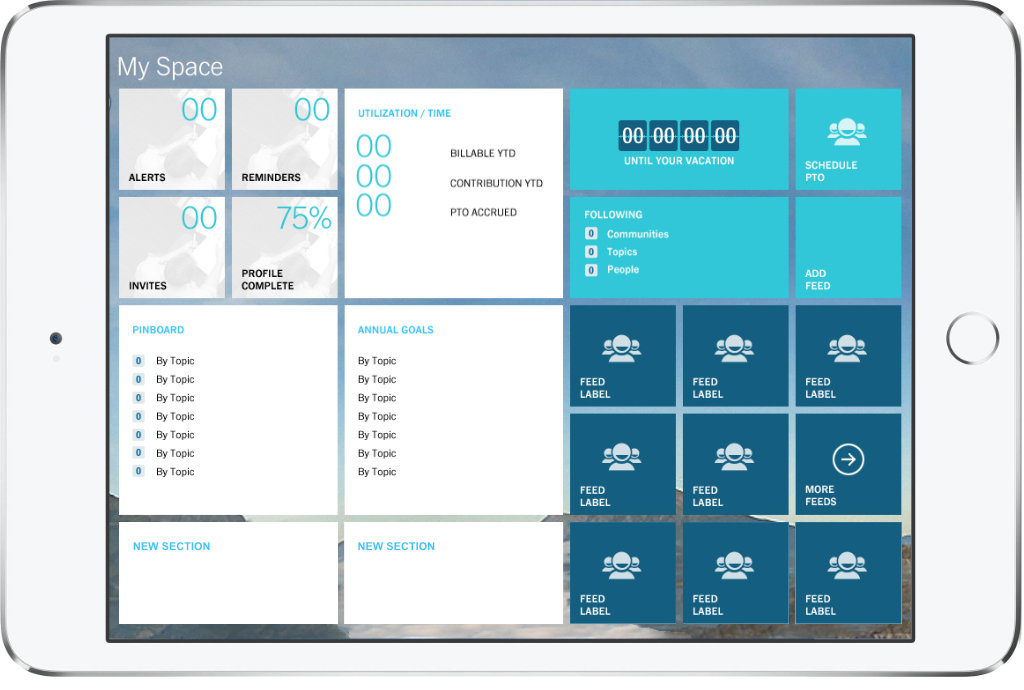Screen dimensions: 1024x690
Task: Open the 75% Profile Complete tile
Action: pos(285,247)
